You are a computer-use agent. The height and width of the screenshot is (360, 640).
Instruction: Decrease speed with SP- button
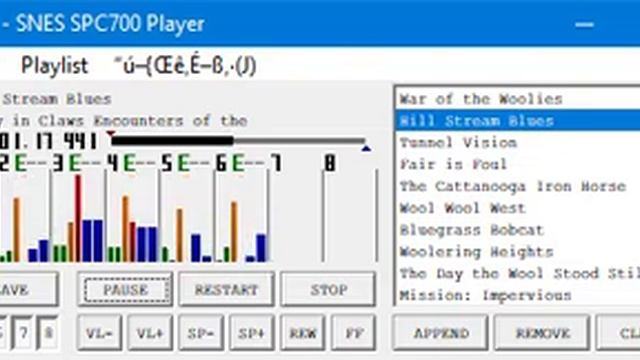(x=201, y=333)
